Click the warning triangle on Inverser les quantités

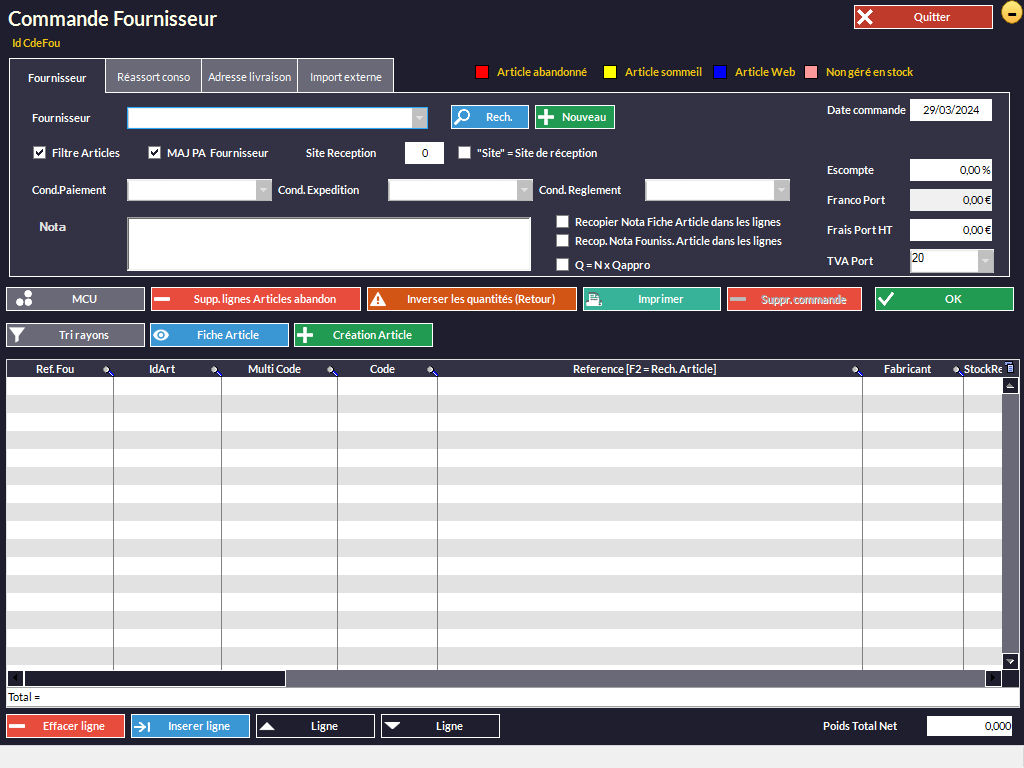378,299
